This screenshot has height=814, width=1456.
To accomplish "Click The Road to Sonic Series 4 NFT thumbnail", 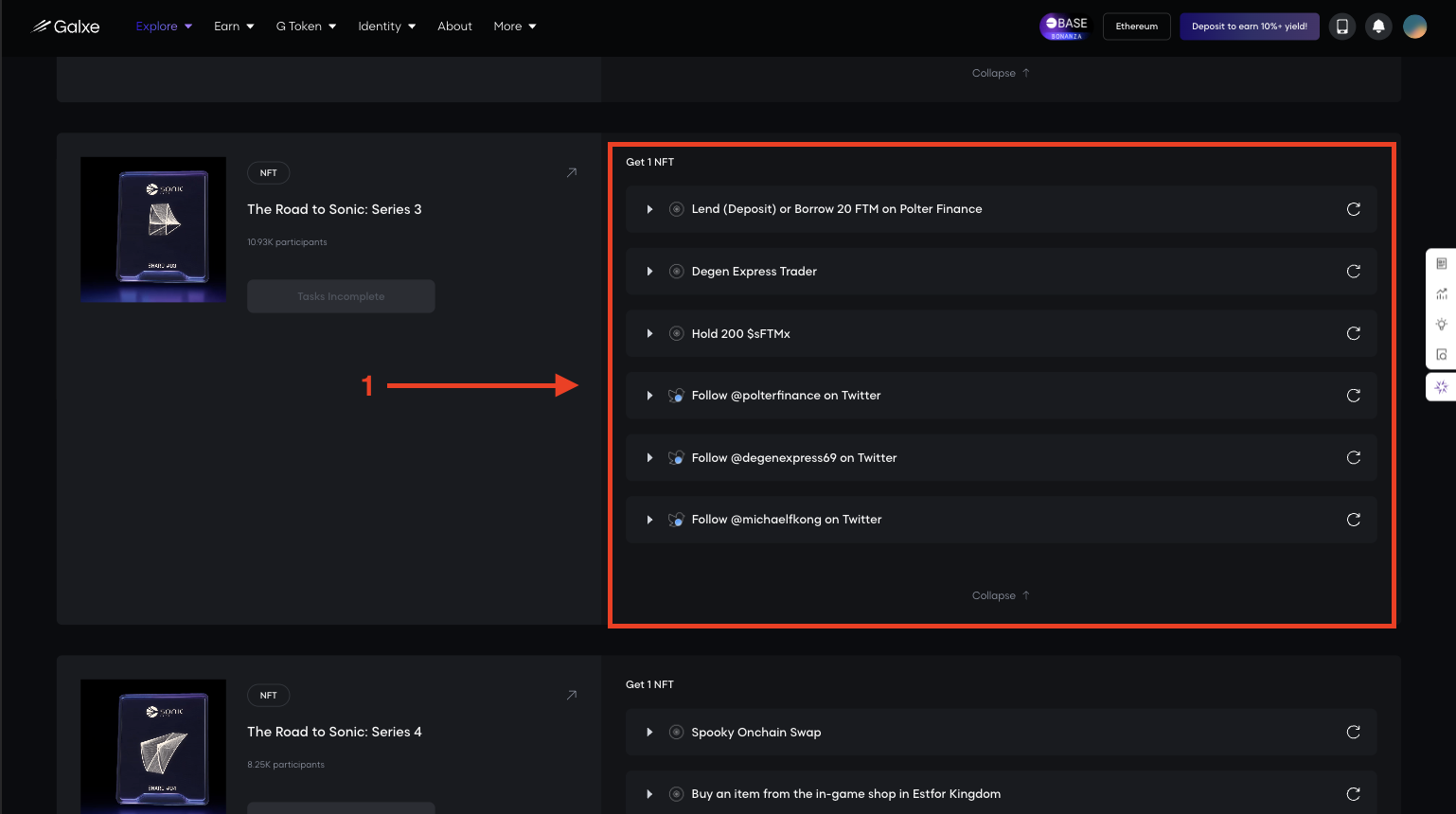I will coord(152,746).
